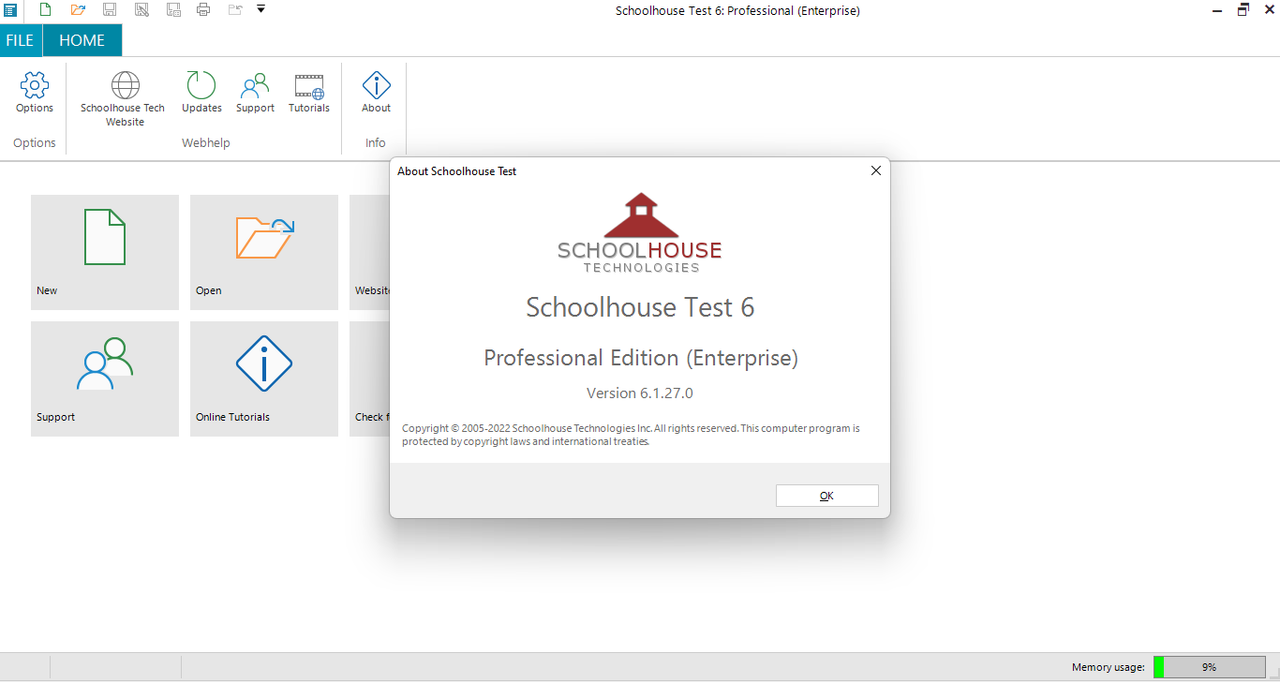Click 'Professional Edition (Enterprise)' text in dialog
Image resolution: width=1280 pixels, height=682 pixels.
[x=640, y=358]
